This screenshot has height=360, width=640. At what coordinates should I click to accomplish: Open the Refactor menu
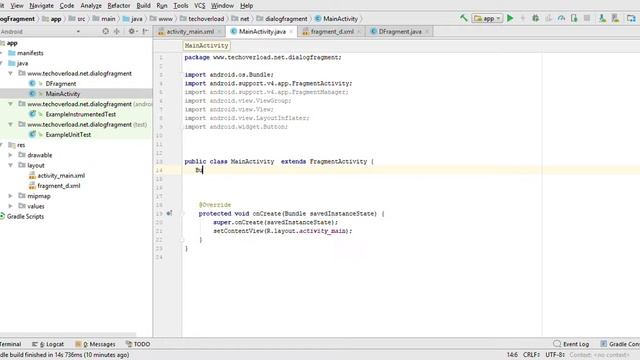[119, 6]
